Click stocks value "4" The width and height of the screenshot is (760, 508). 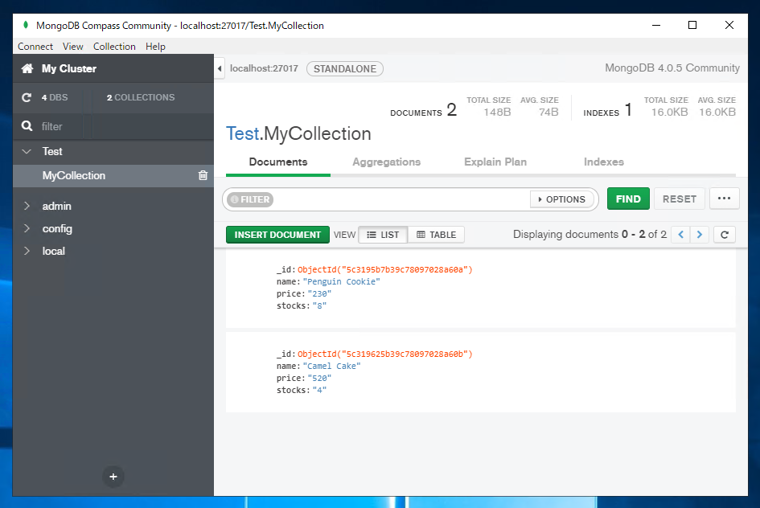click(x=319, y=390)
